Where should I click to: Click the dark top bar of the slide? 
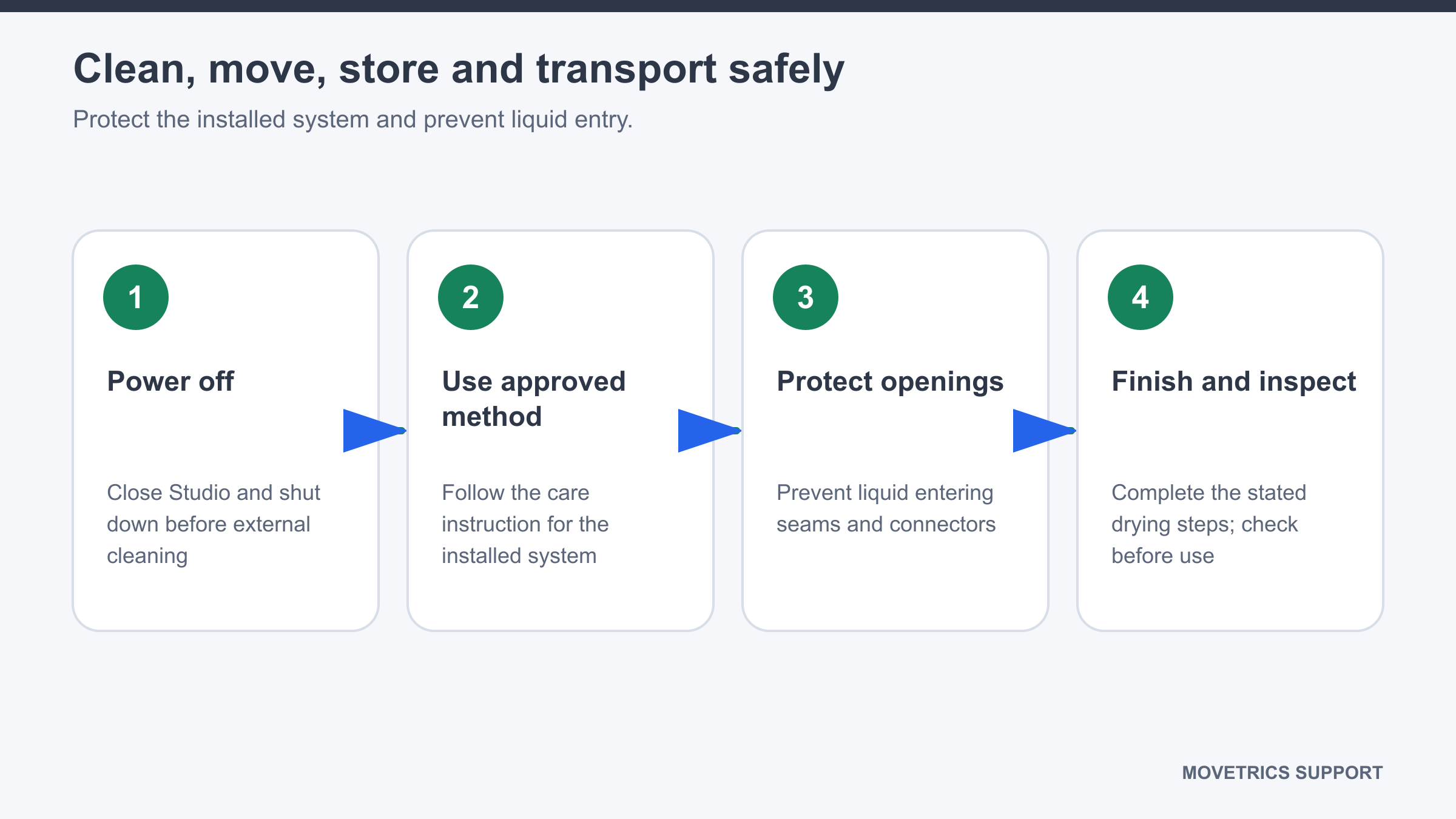coord(728,6)
